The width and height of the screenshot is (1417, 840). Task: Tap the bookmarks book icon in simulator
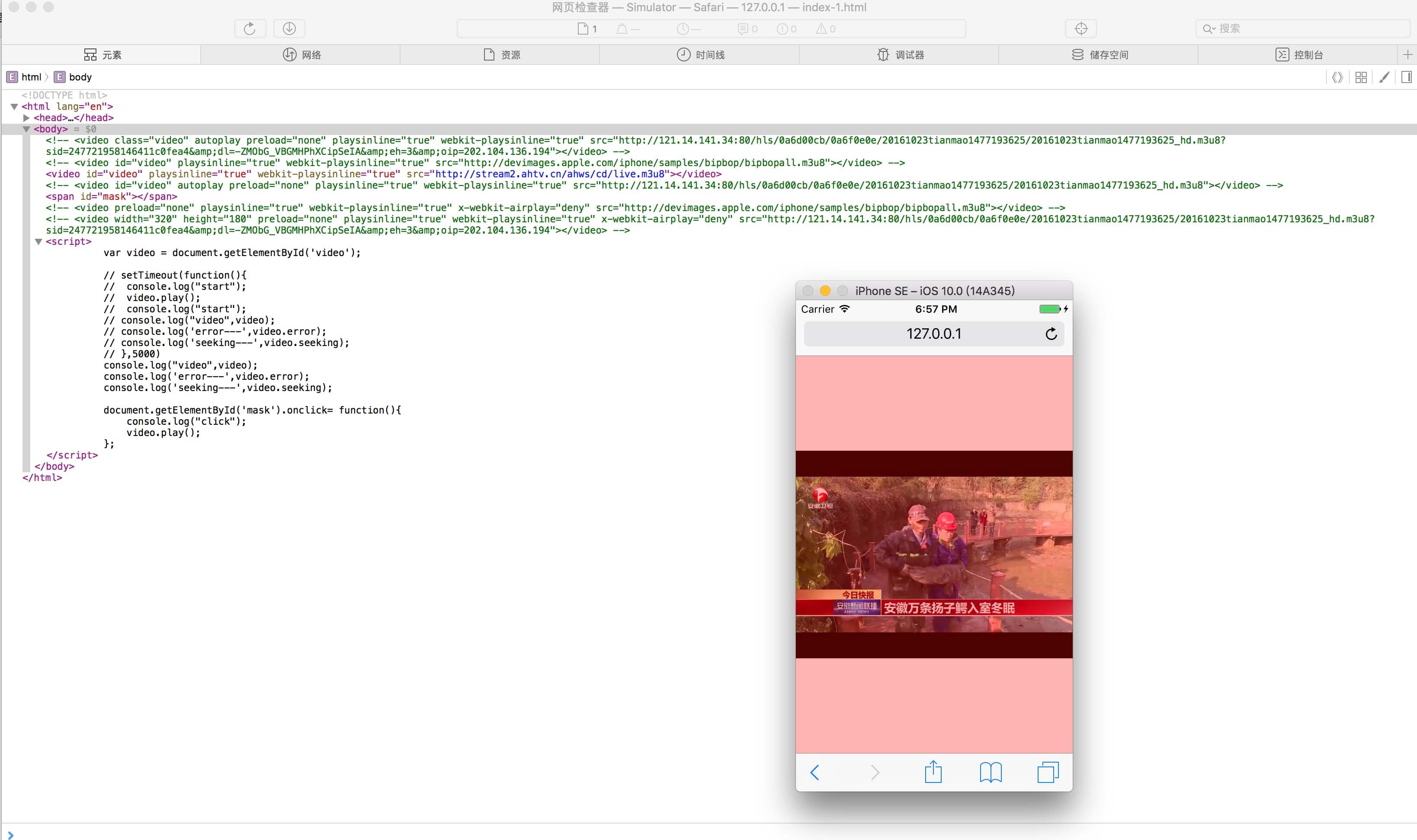tap(991, 772)
